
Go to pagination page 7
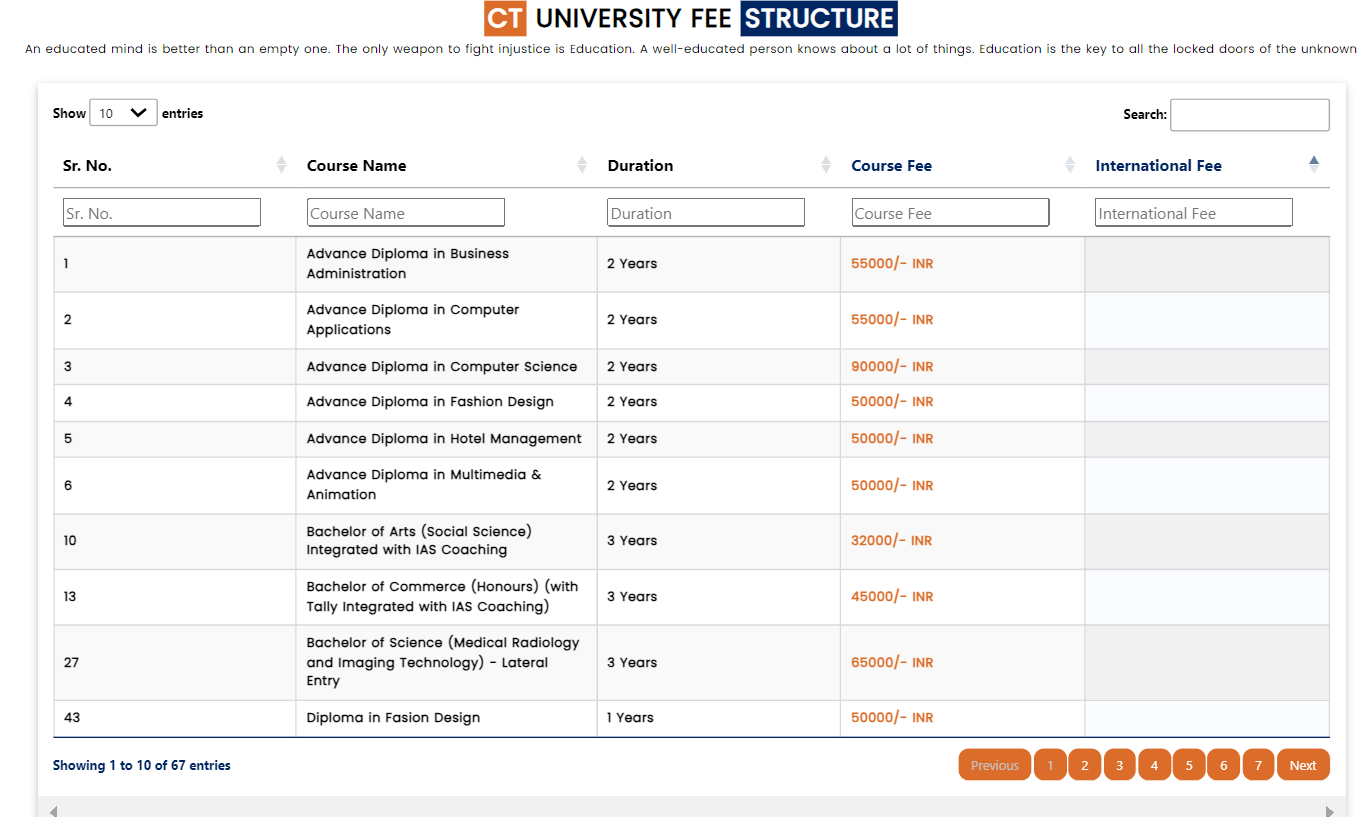pos(1258,765)
